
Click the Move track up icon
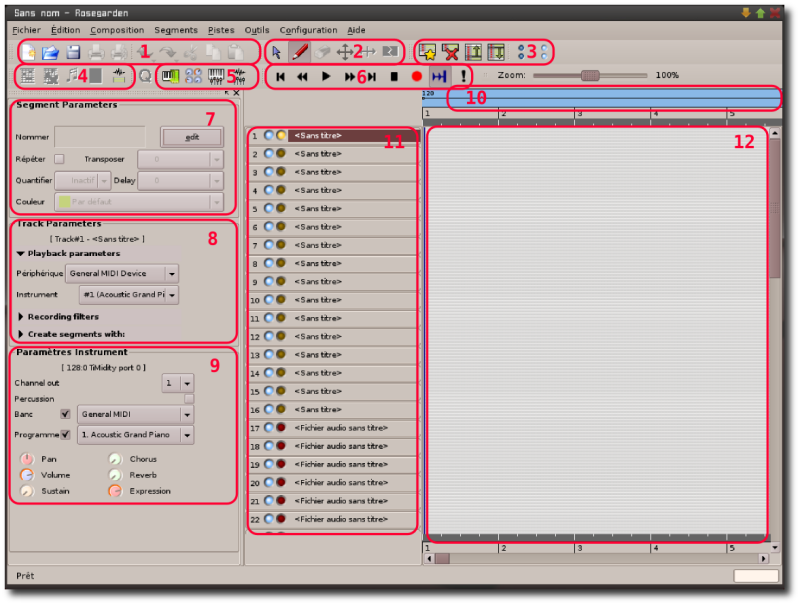473,52
